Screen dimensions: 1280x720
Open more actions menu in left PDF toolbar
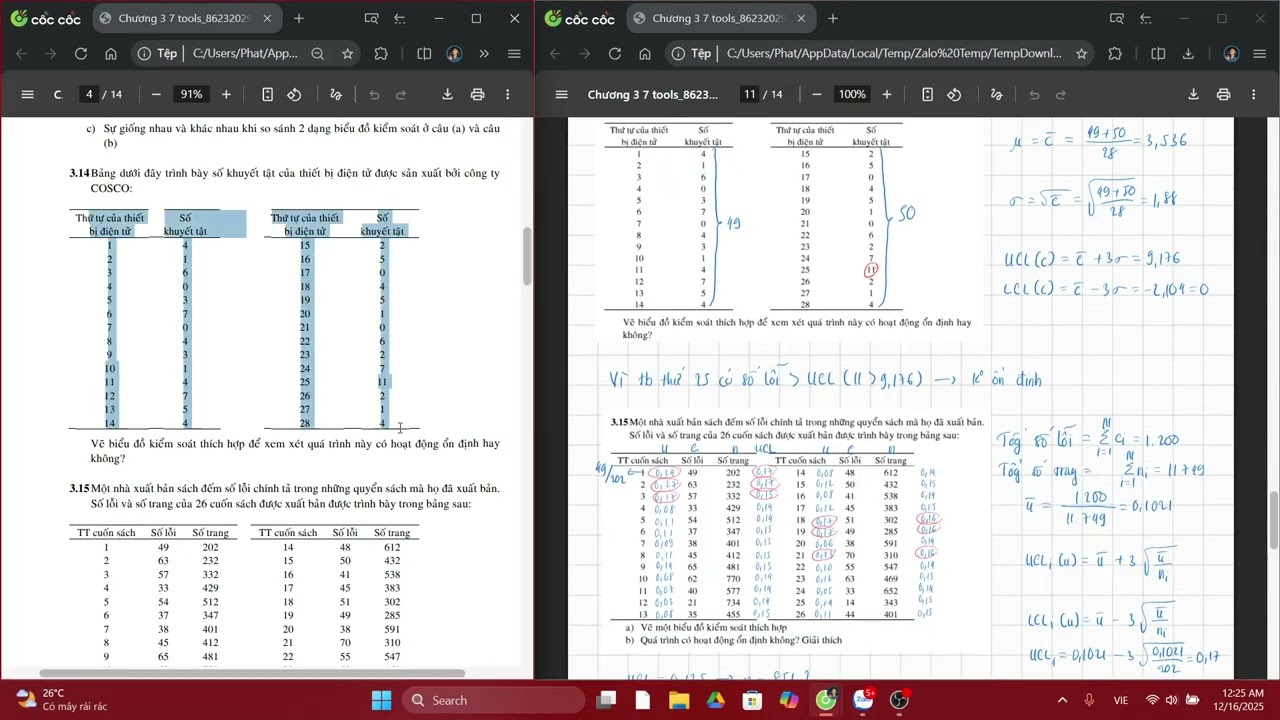click(x=508, y=94)
